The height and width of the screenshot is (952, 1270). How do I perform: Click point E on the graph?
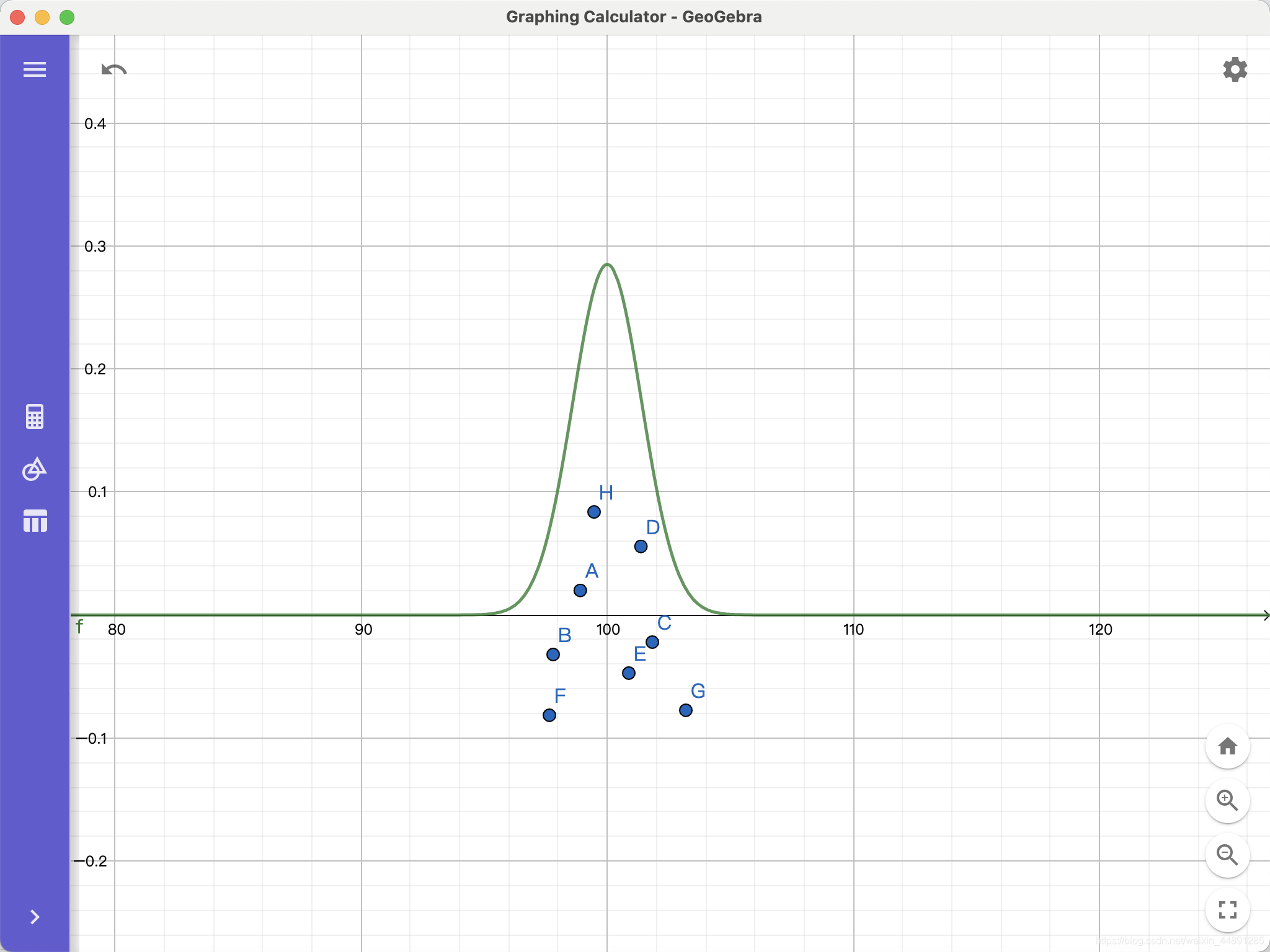tap(629, 673)
